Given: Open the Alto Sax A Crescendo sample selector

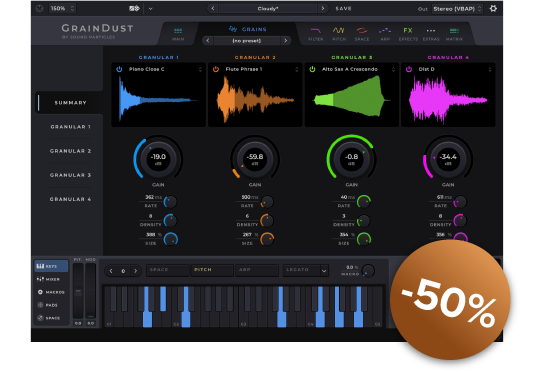Looking at the screenshot, I should click(x=393, y=69).
